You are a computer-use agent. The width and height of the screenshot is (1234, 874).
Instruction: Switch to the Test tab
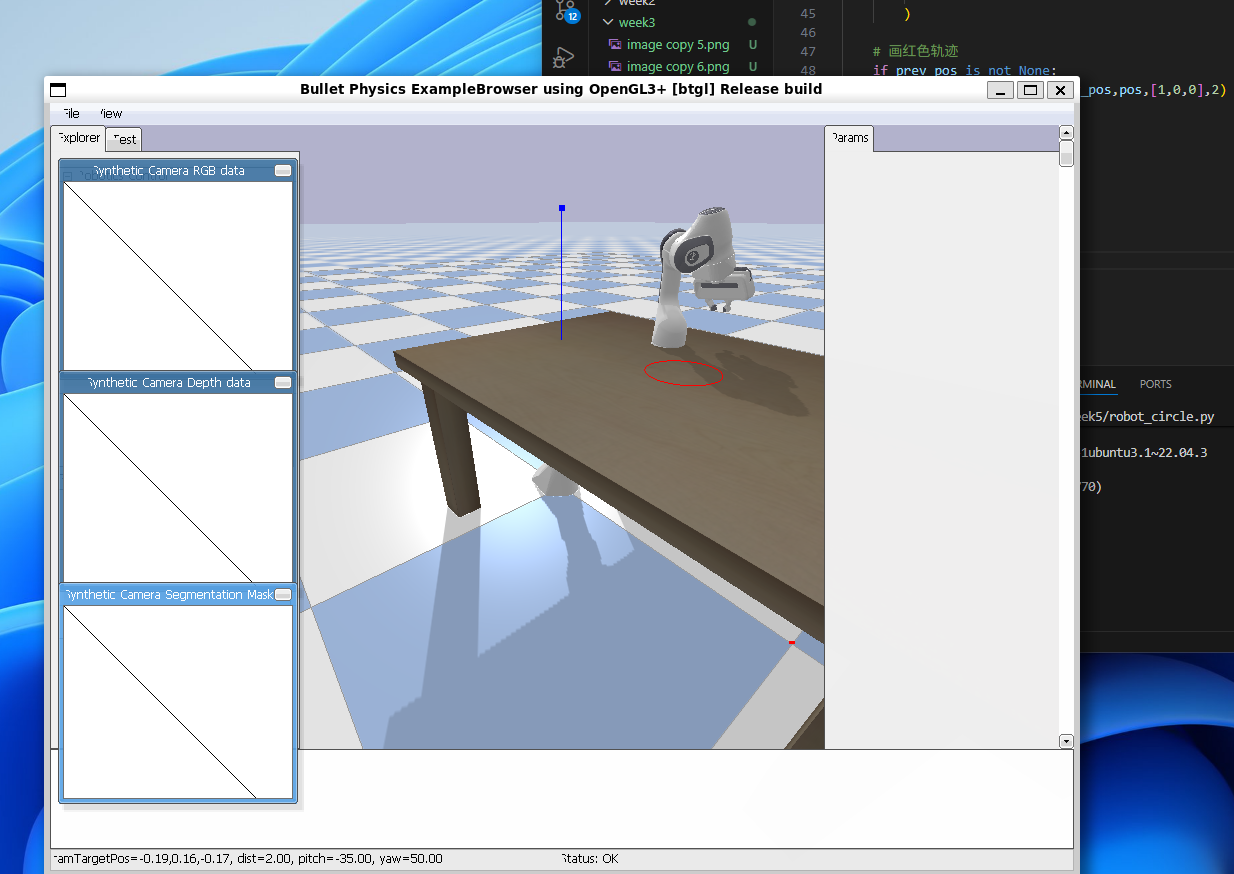click(x=125, y=139)
